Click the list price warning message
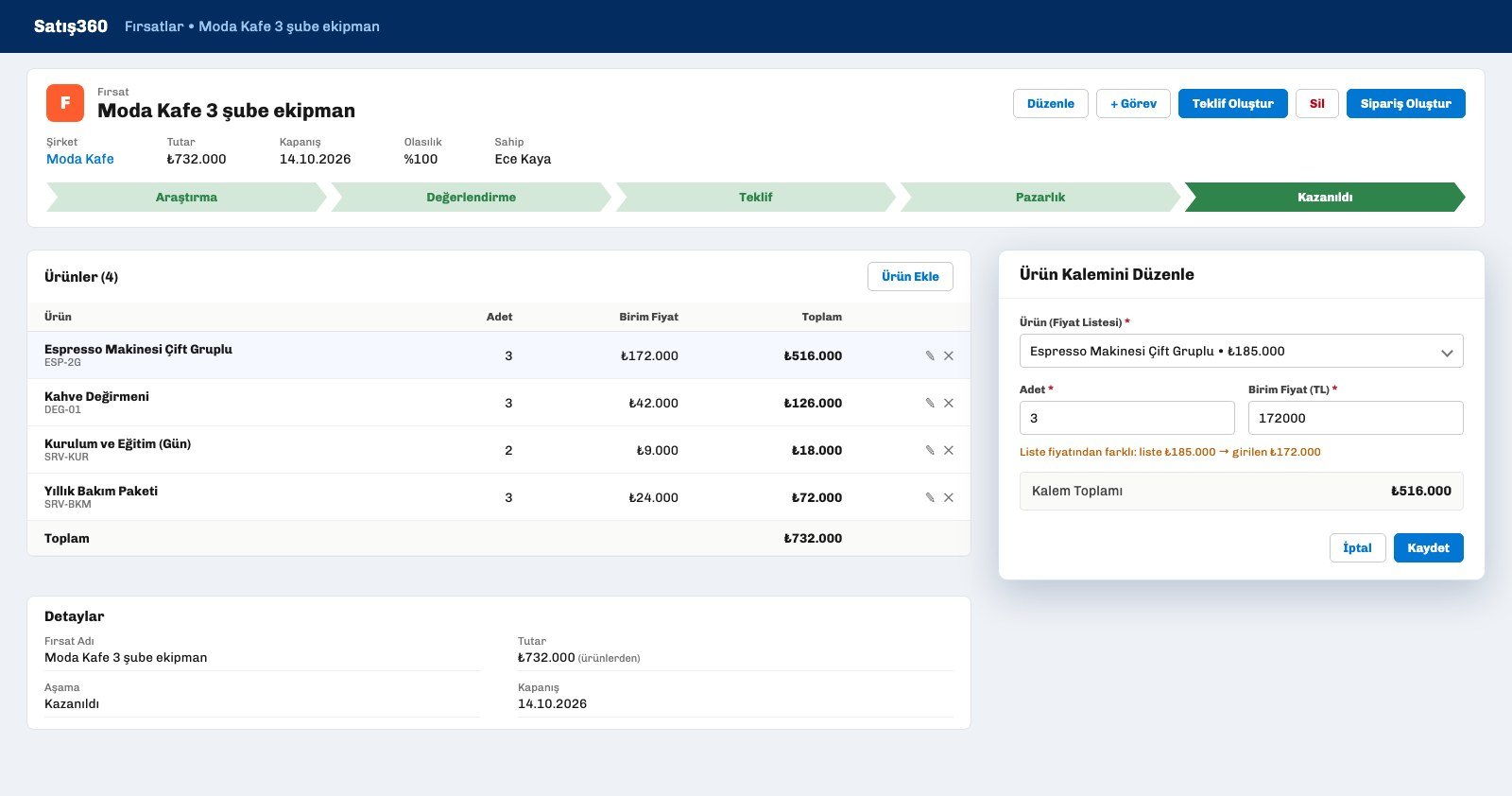 pyautogui.click(x=1170, y=452)
